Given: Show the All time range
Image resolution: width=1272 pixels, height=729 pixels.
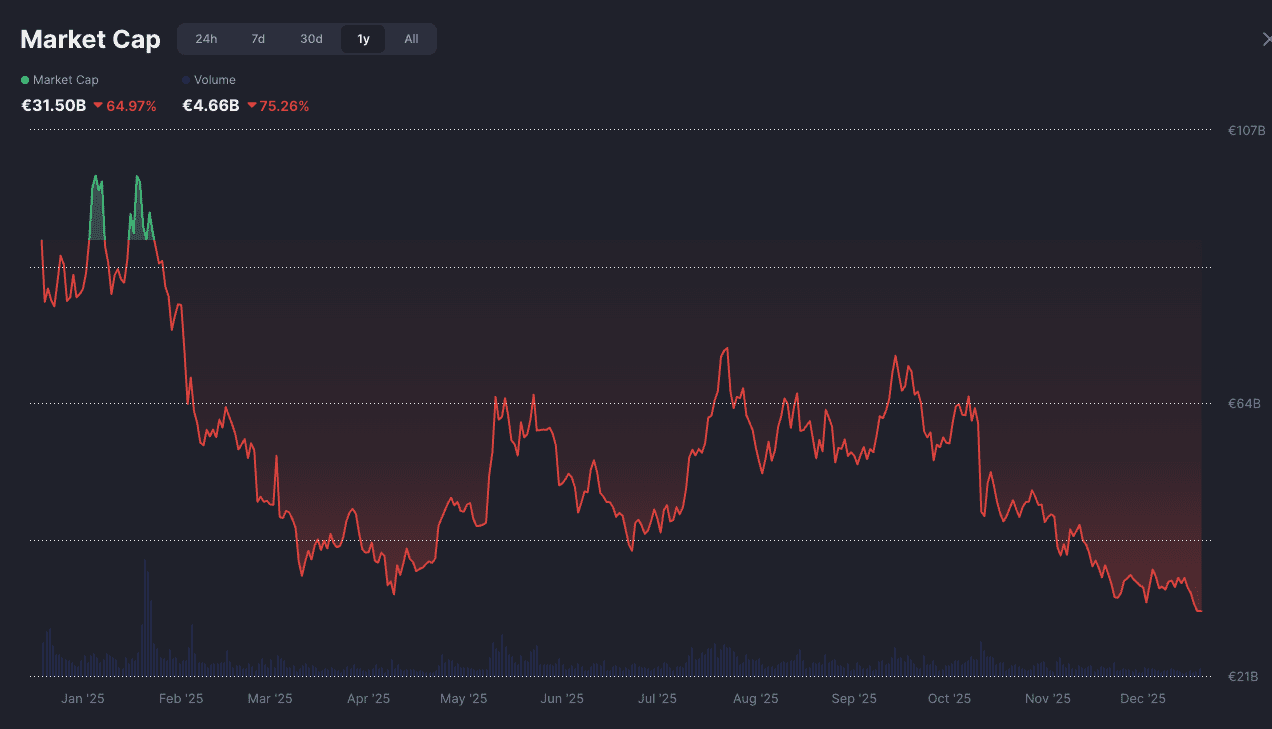Looking at the screenshot, I should coord(411,39).
